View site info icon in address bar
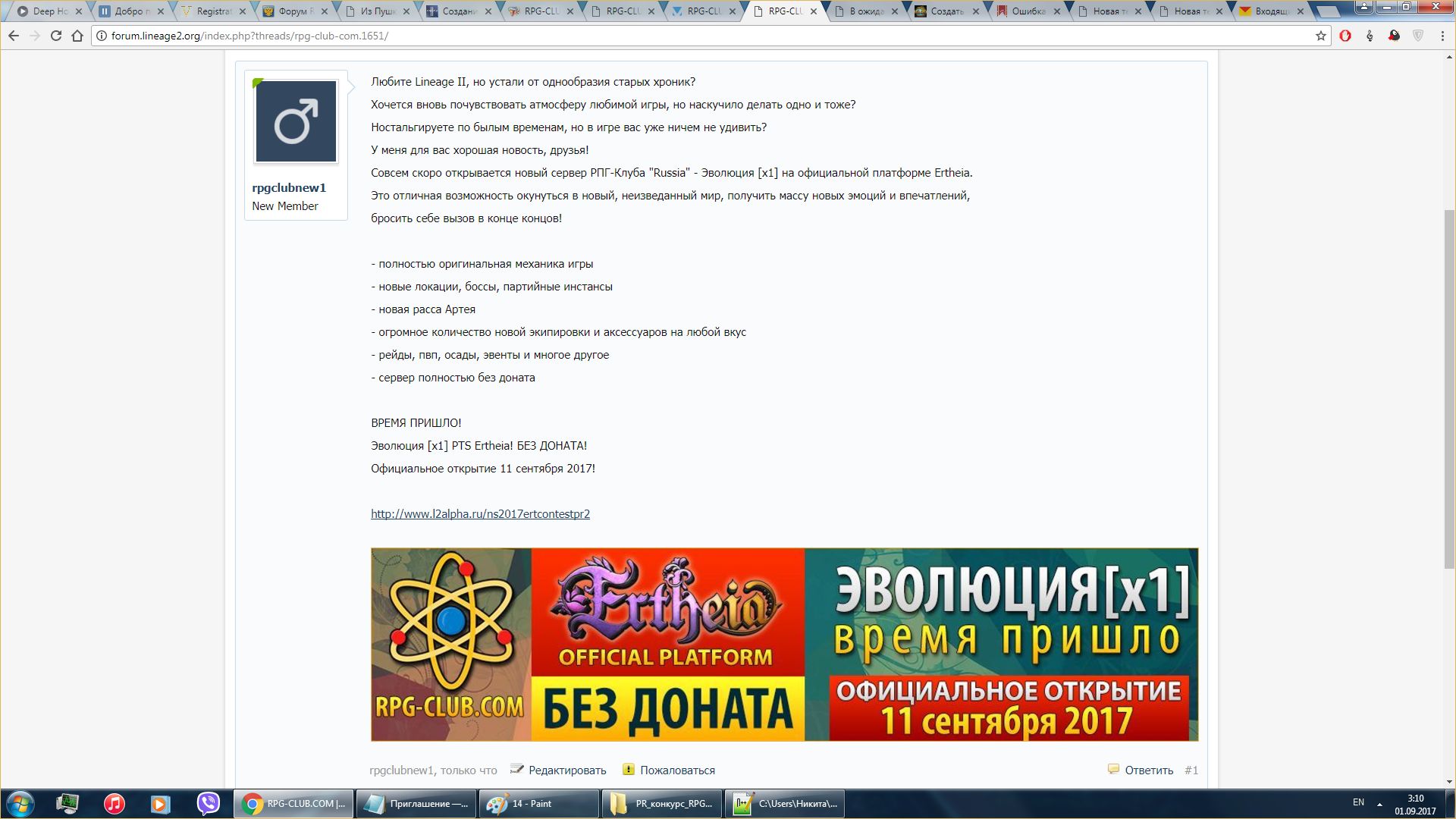The image size is (1456, 819). (x=102, y=36)
